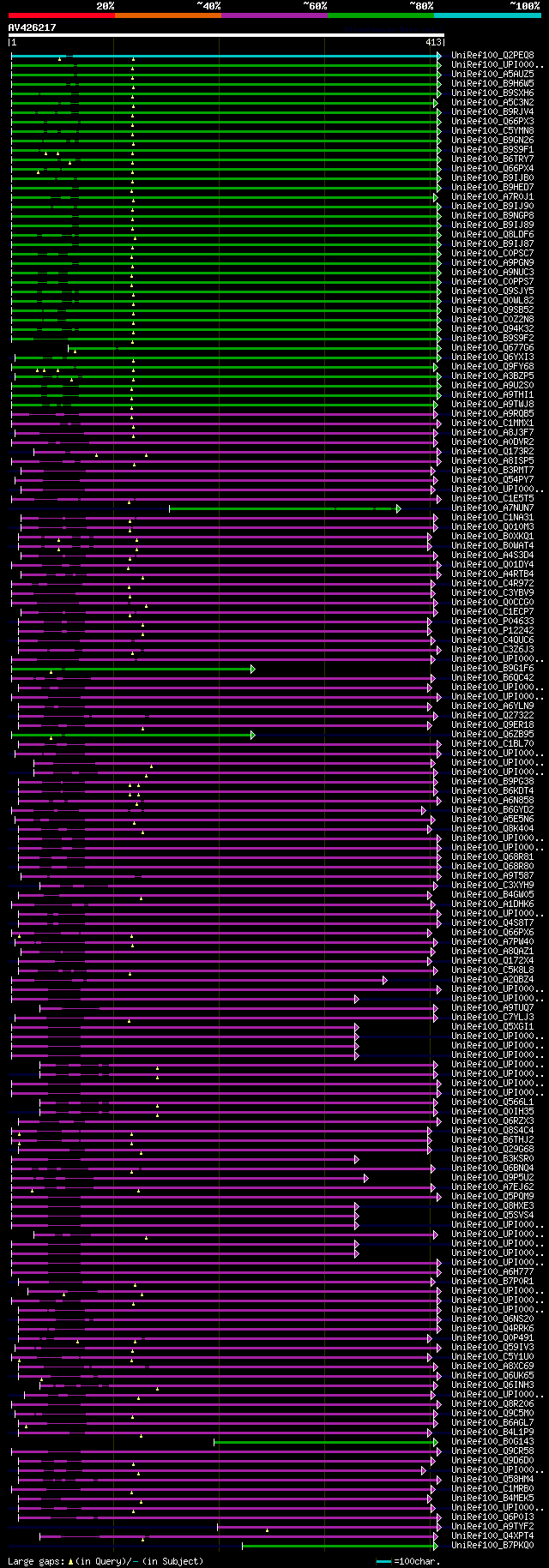Select hit UniRef100_B0XKQ1
This screenshot has height=1568, width=549.
pyautogui.click(x=492, y=536)
